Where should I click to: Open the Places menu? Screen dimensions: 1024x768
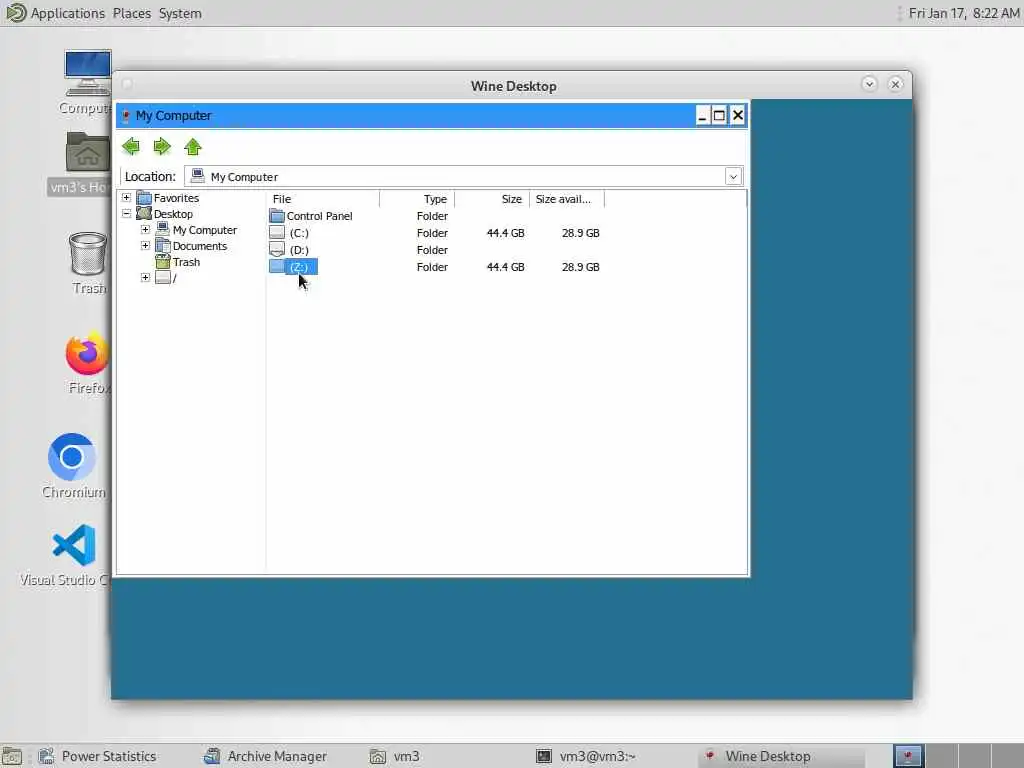point(131,13)
